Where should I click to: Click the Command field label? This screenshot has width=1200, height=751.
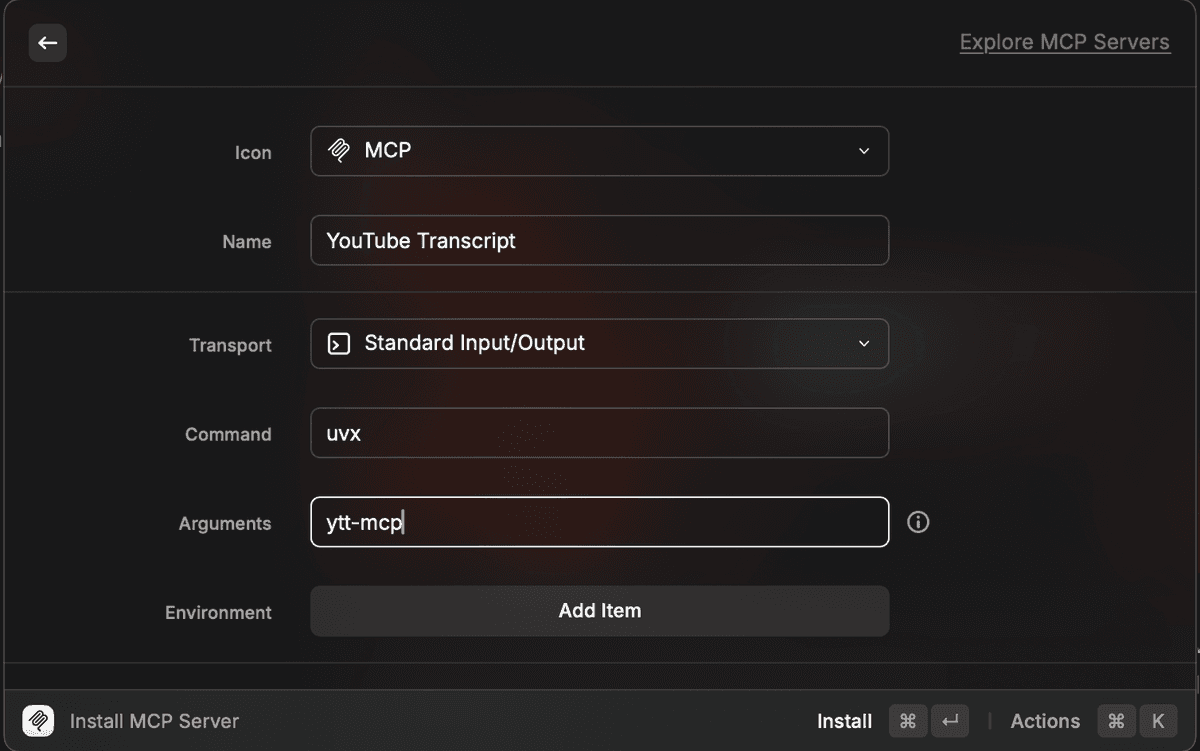click(x=228, y=434)
